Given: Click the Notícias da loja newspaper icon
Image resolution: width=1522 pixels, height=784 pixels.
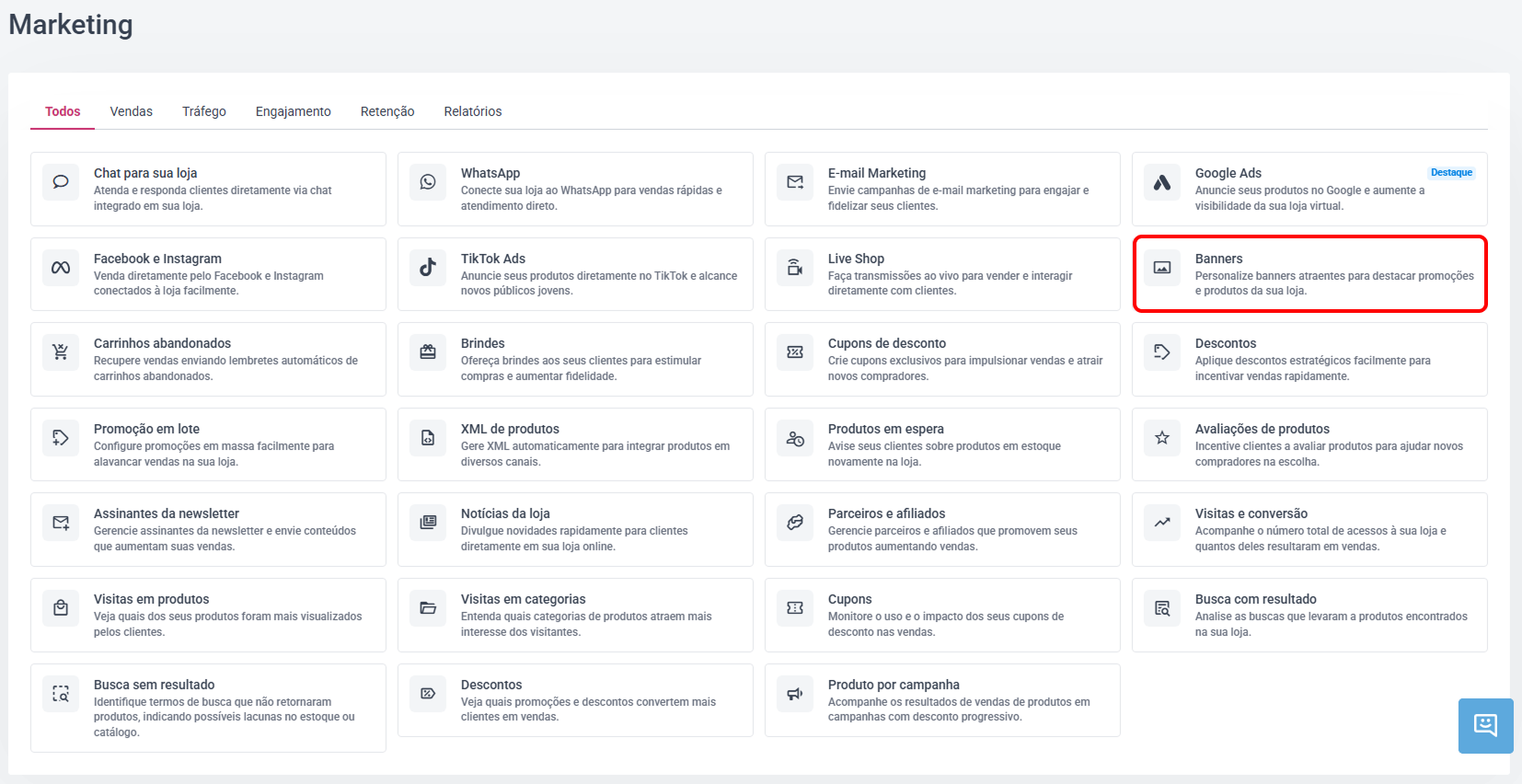Looking at the screenshot, I should (x=428, y=523).
